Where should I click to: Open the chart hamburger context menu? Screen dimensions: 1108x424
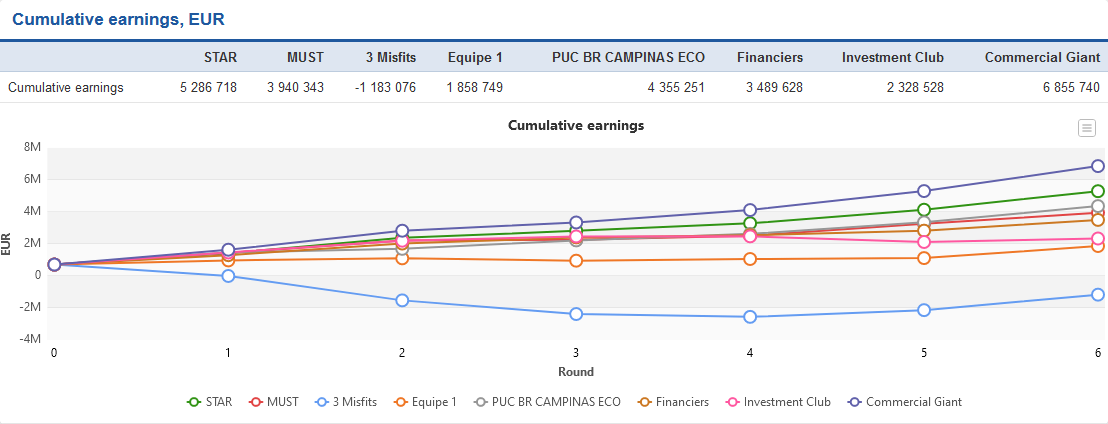[x=1086, y=127]
